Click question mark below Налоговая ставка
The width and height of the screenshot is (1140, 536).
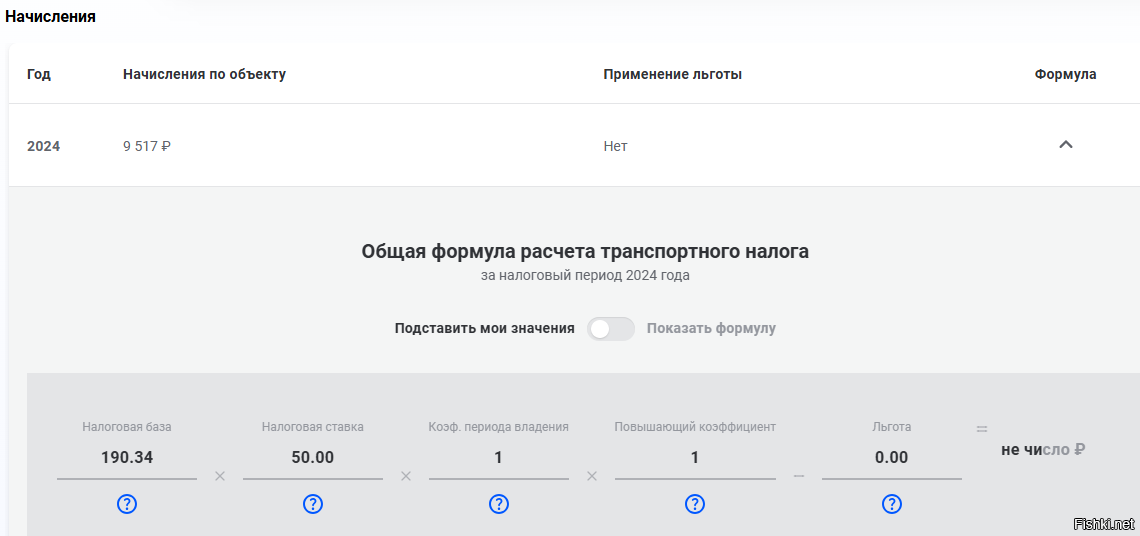(x=313, y=504)
